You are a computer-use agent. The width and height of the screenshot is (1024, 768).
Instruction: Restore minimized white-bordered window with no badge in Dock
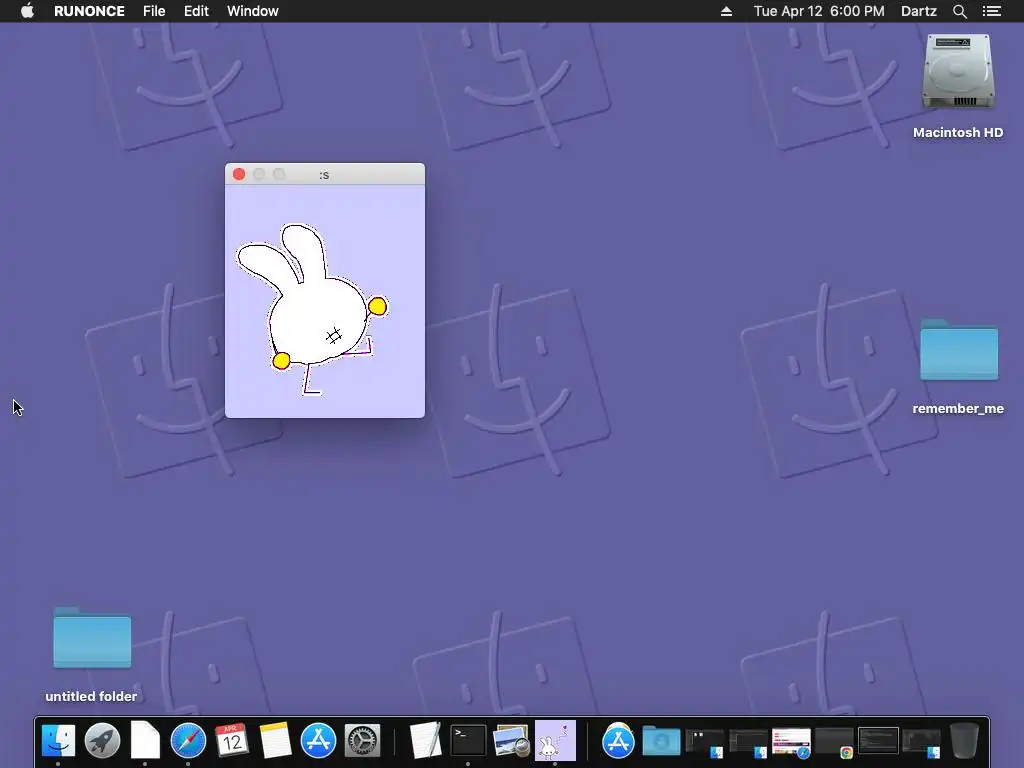click(878, 741)
